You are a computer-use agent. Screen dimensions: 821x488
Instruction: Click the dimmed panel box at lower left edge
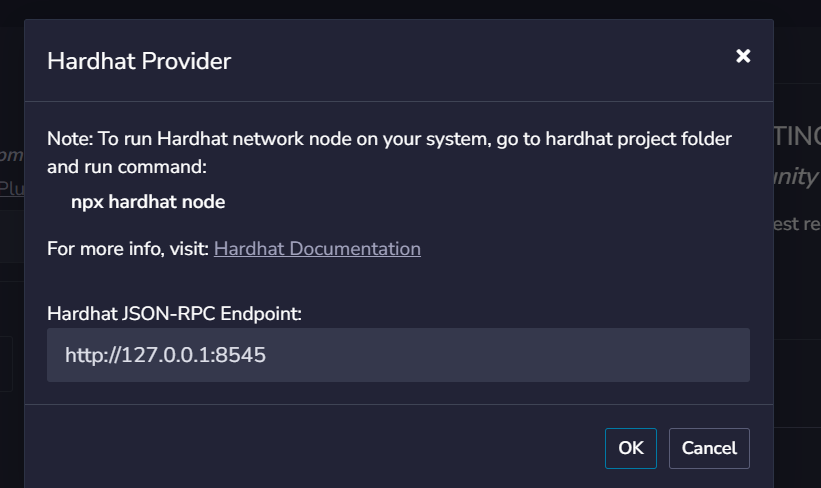pos(6,364)
